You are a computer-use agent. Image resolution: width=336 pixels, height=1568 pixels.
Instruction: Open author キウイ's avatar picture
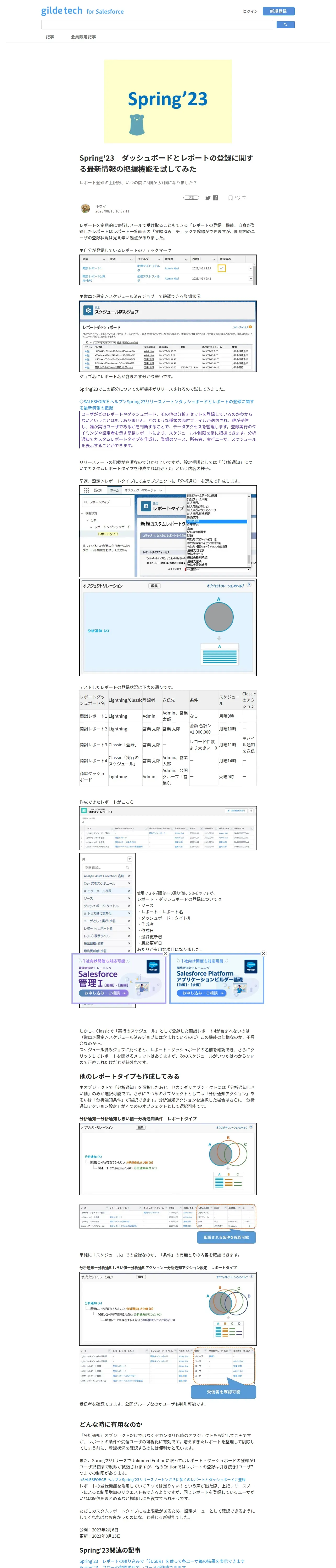tap(85, 208)
